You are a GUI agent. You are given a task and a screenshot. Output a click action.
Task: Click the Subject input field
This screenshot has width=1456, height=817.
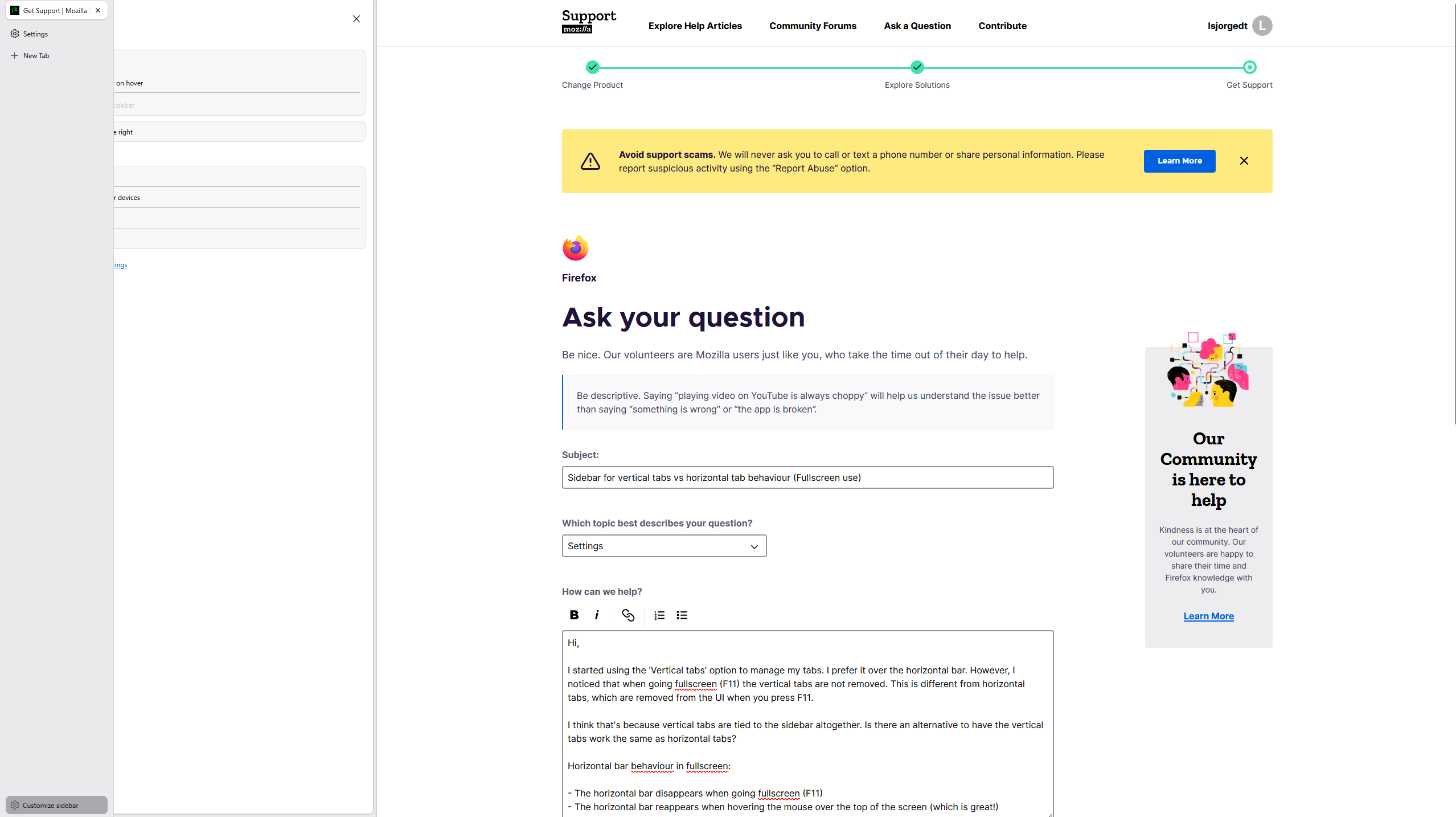coord(807,477)
